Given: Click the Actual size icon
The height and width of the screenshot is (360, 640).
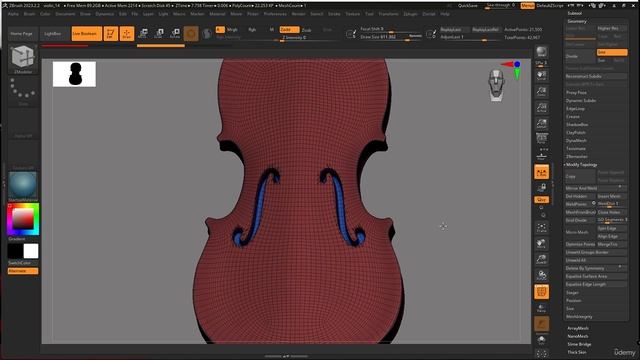Looking at the screenshot, I should pos(542,108).
